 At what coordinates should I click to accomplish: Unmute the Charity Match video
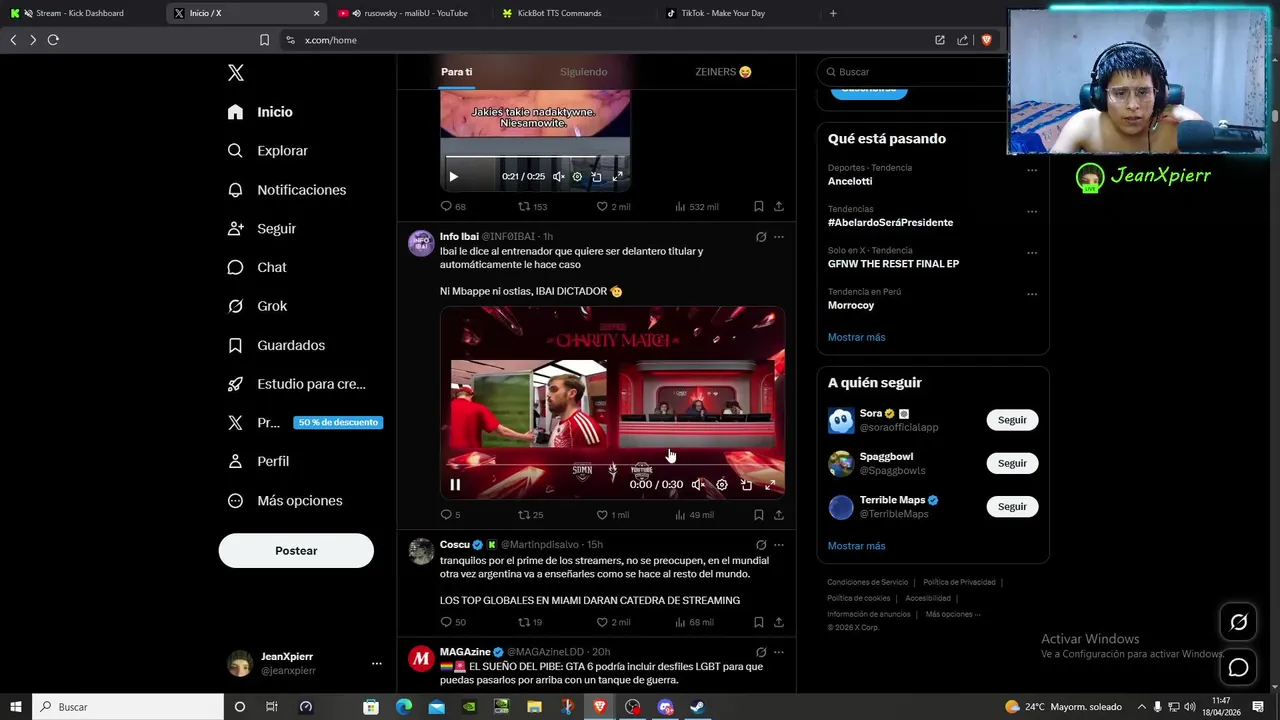698,485
